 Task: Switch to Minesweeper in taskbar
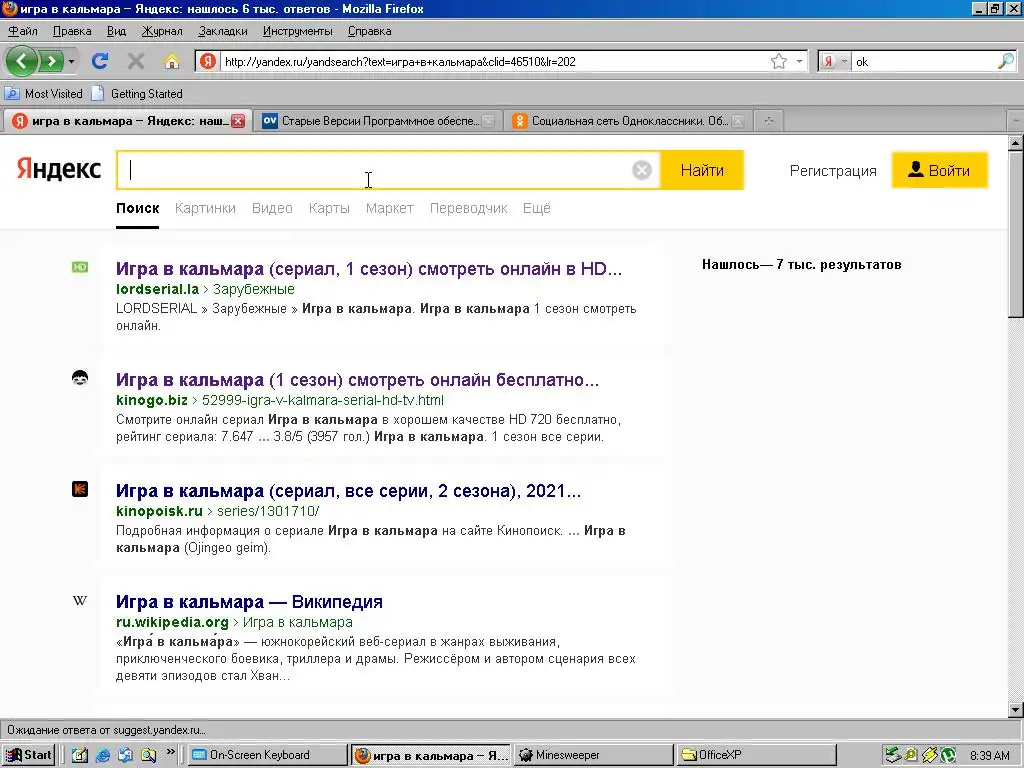(593, 755)
